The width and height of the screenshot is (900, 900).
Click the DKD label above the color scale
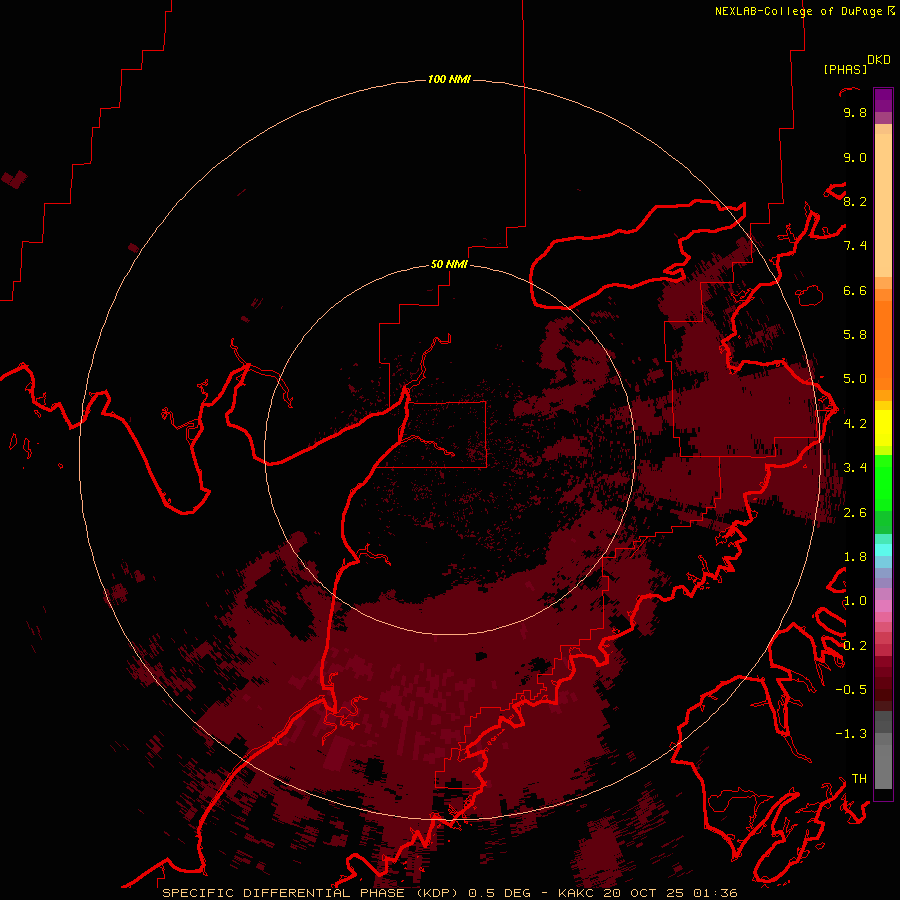879,60
